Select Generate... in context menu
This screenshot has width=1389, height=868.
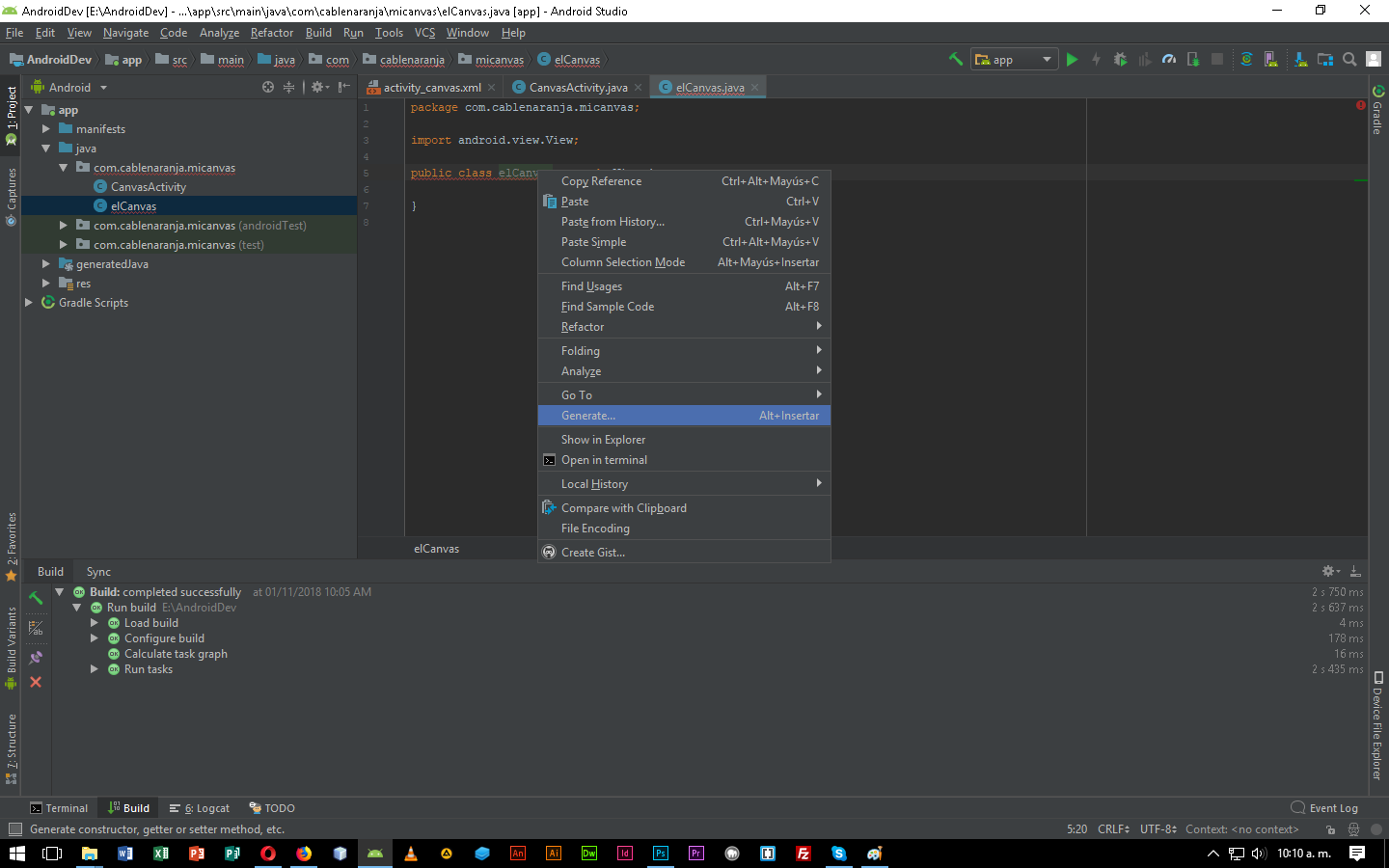[x=684, y=416]
